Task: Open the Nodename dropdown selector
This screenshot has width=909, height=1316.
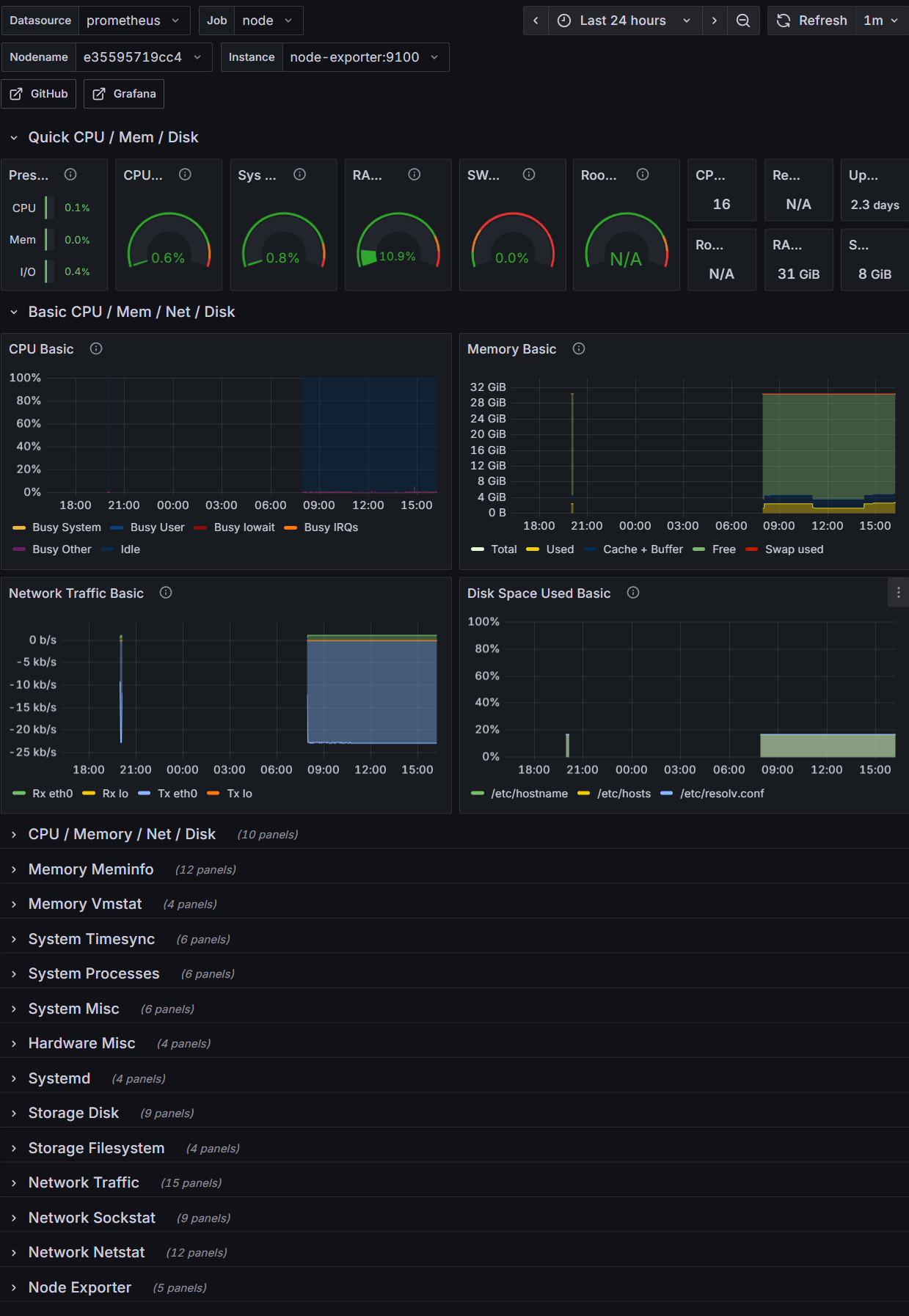Action: click(142, 57)
